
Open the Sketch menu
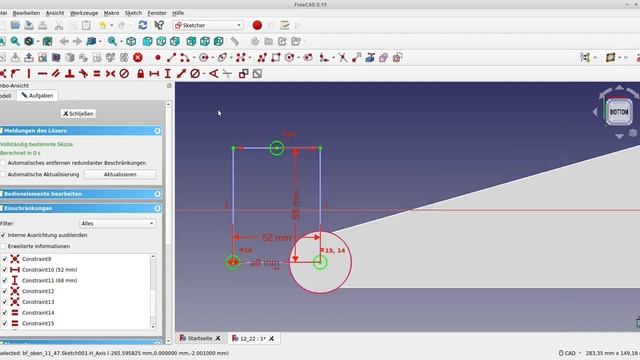point(133,13)
